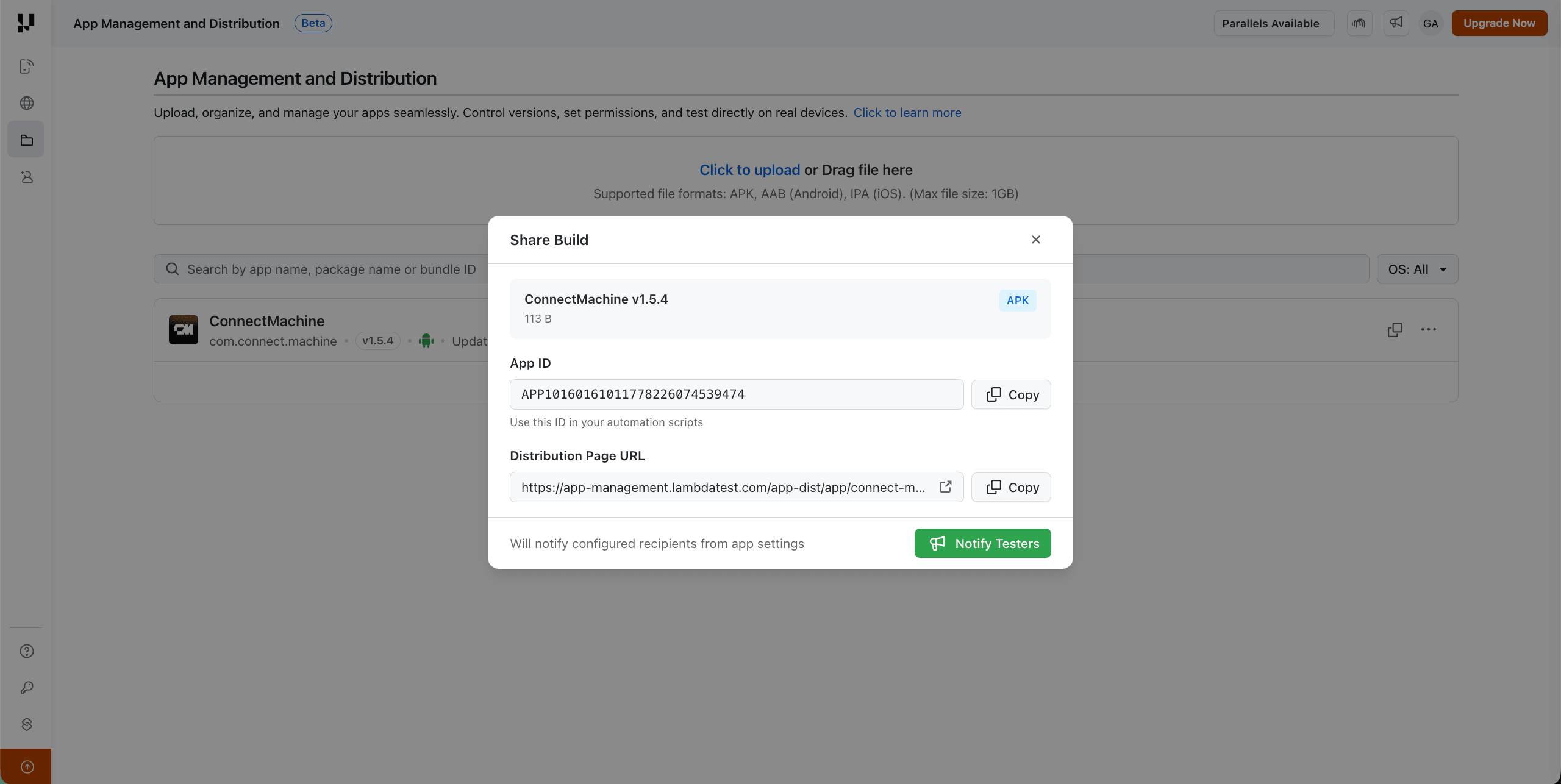Viewport: 1561px width, 784px height.
Task: Open the GA user avatar menu
Action: point(1431,23)
